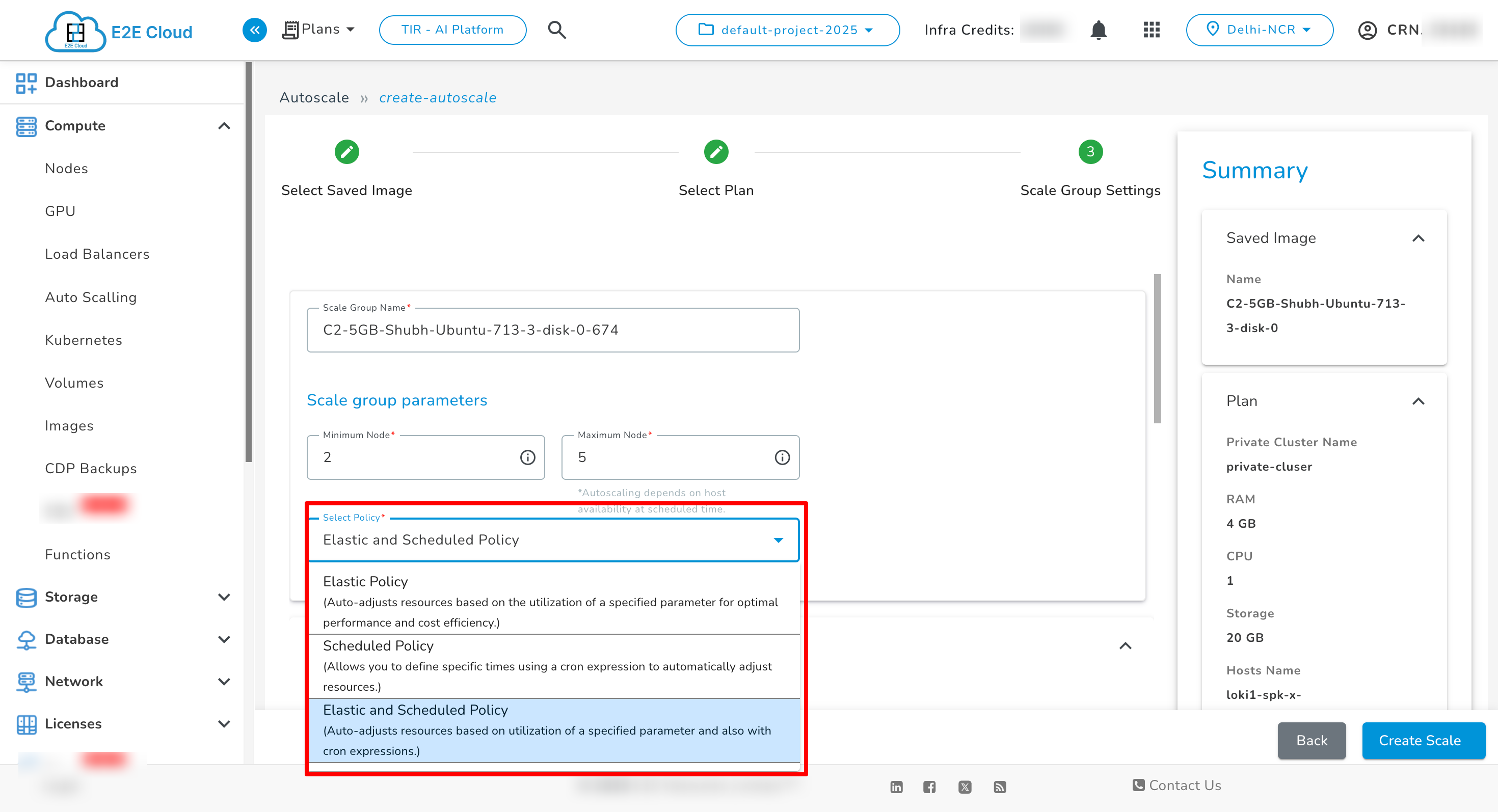Click the Create Scale button
Image resolution: width=1498 pixels, height=812 pixels.
(x=1423, y=741)
